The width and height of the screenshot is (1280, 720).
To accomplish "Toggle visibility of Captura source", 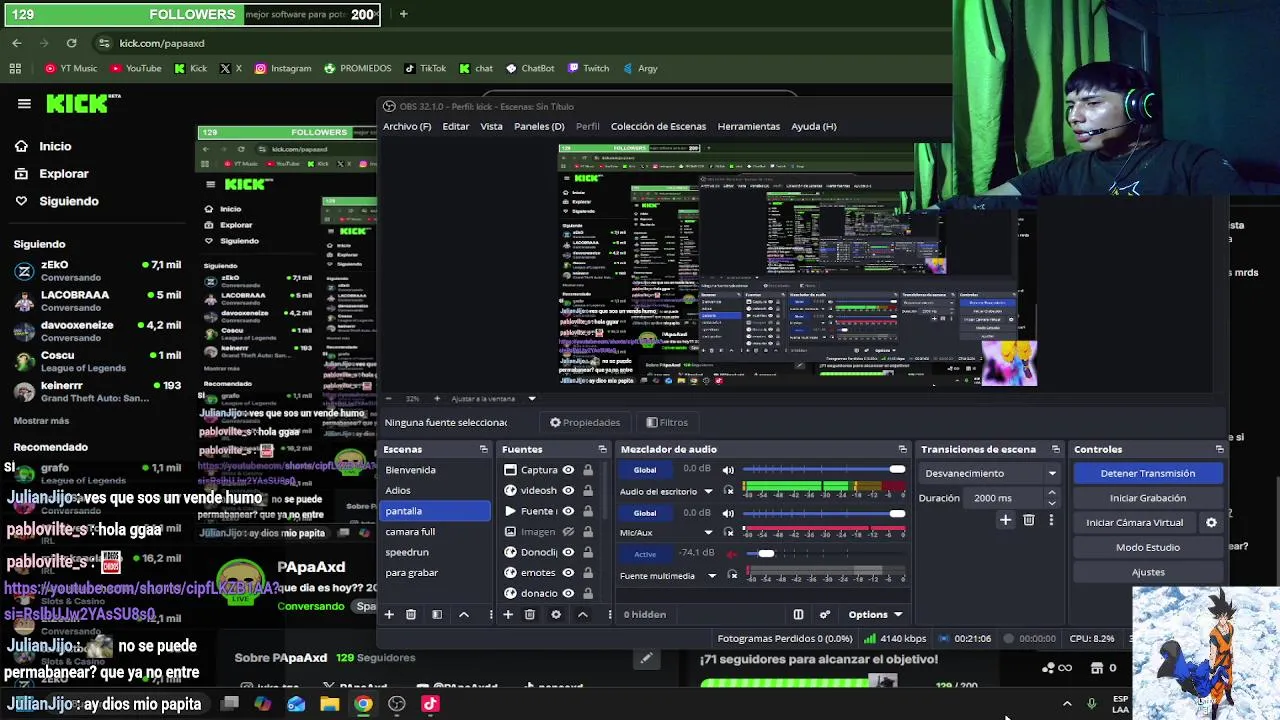I will pos(568,470).
